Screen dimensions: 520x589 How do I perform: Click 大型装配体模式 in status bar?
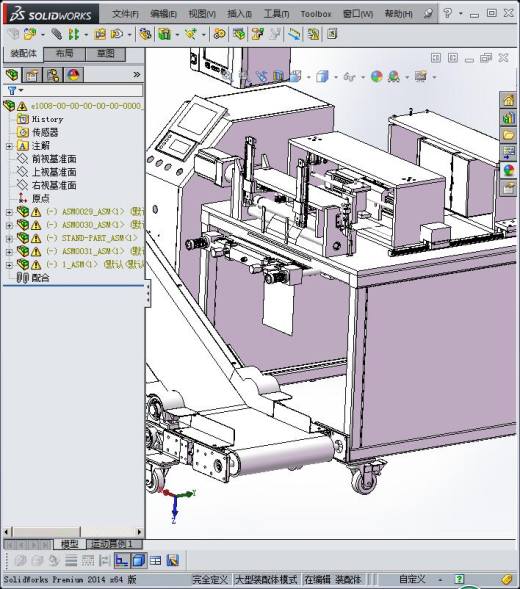[x=266, y=579]
